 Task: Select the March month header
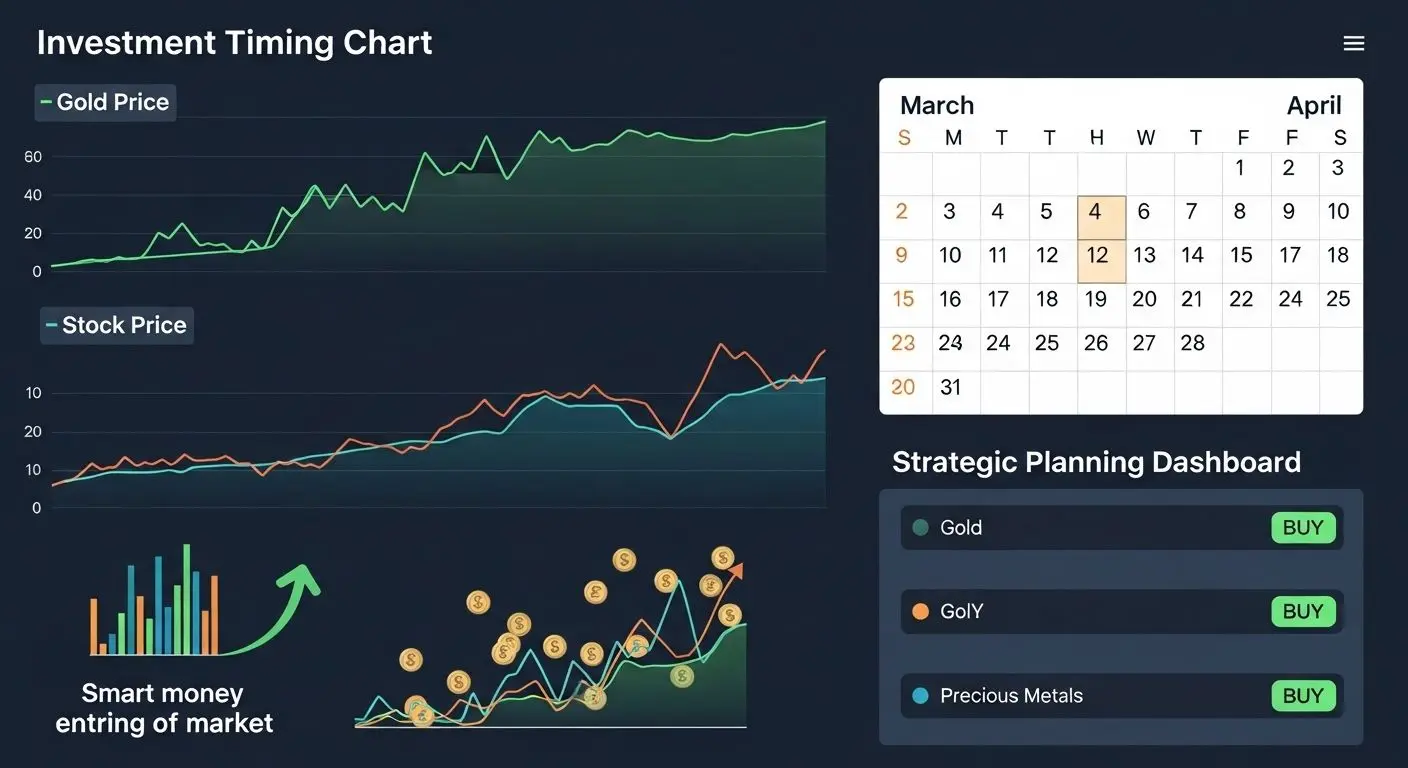click(x=936, y=105)
